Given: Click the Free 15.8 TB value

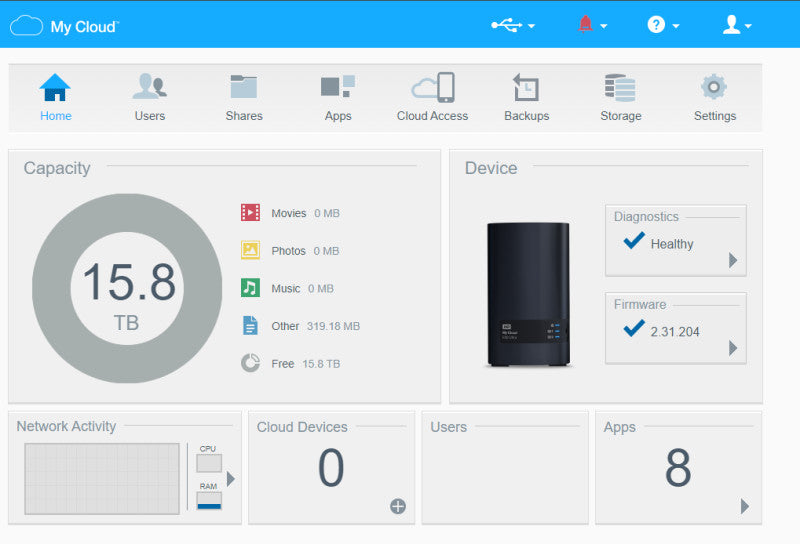Looking at the screenshot, I should pos(321,364).
